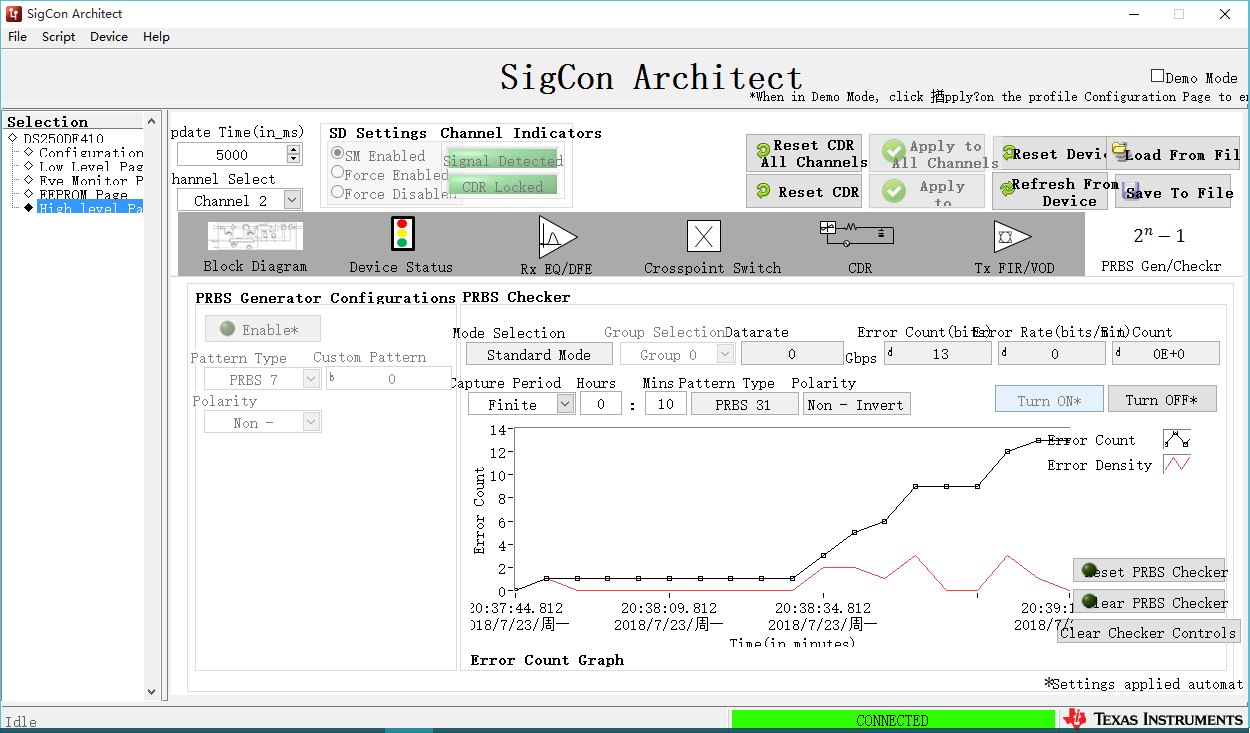Select High level Page tree item
Screen dimensions: 1250x733
click(91, 208)
